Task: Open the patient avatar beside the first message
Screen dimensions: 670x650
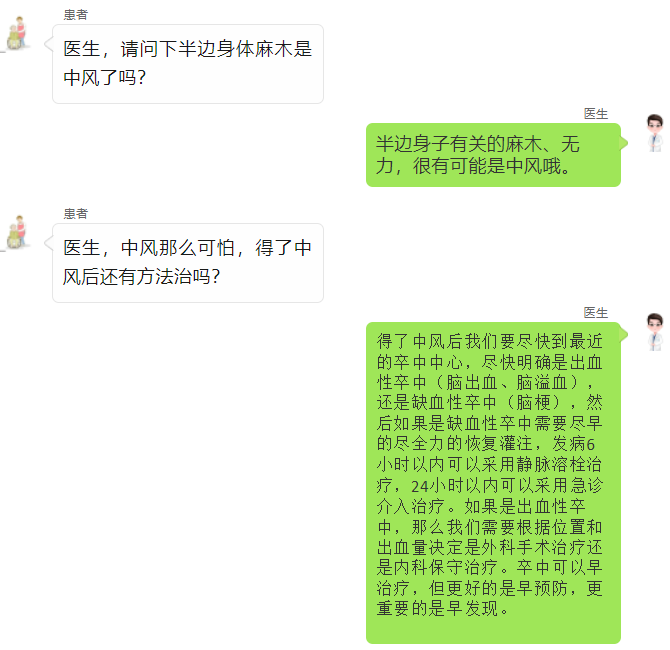Action: click(16, 33)
